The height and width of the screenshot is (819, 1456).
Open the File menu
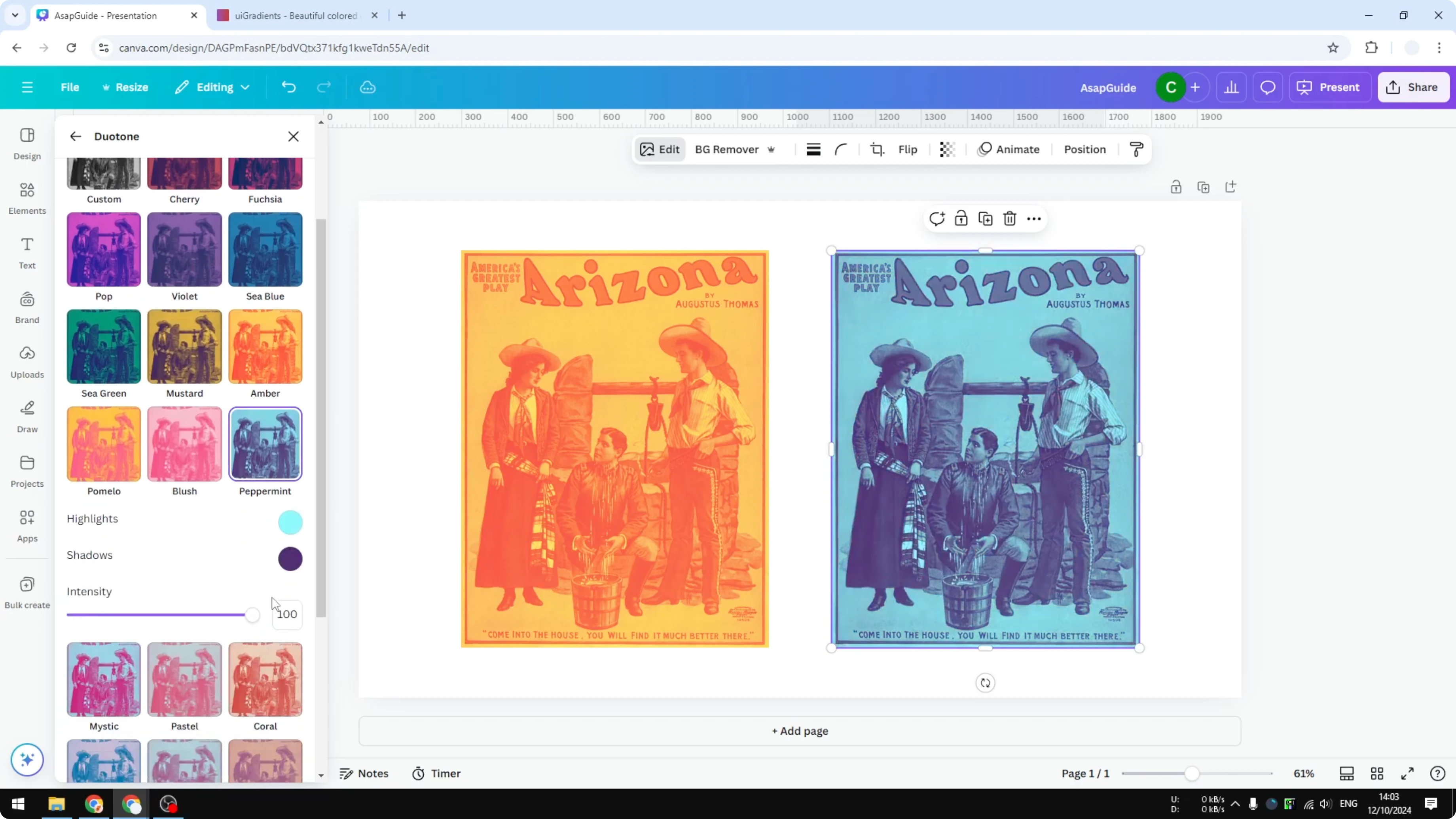click(x=70, y=87)
